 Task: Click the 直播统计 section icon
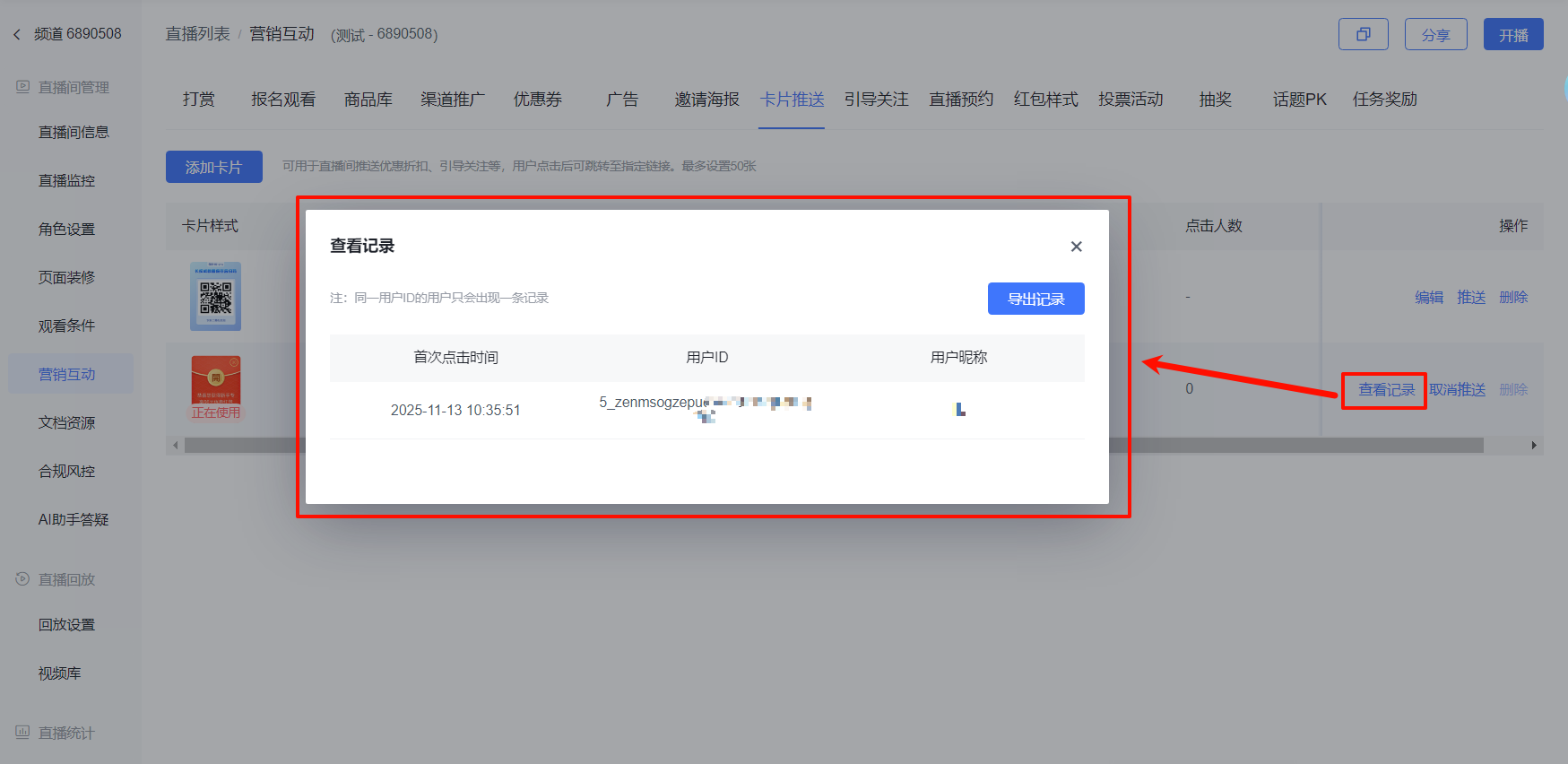point(22,733)
